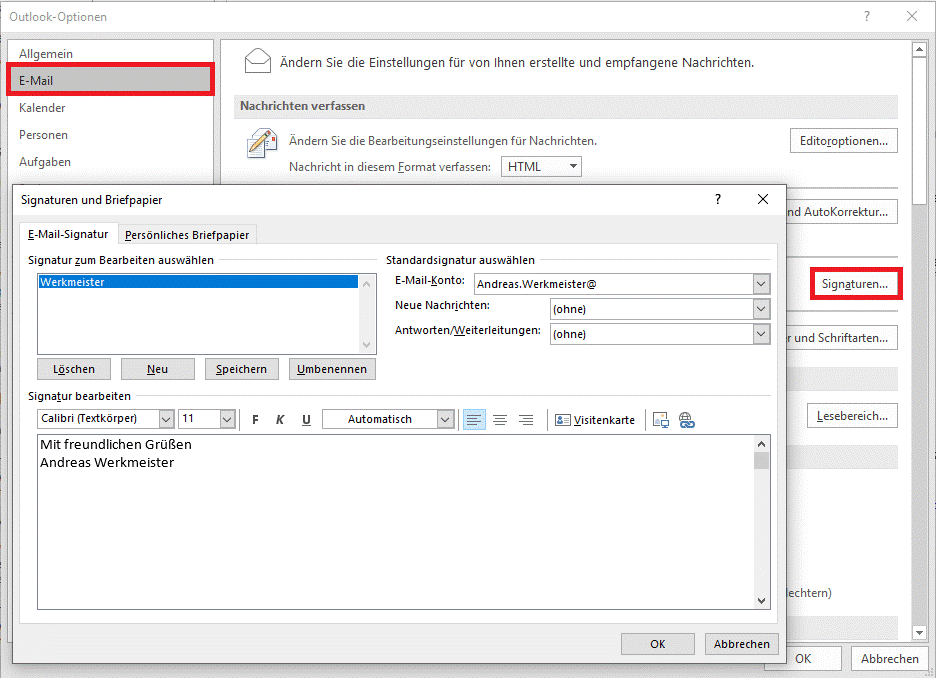Toggle underline formatting in signature editor
Viewport: 936px width, 678px height.
[306, 420]
